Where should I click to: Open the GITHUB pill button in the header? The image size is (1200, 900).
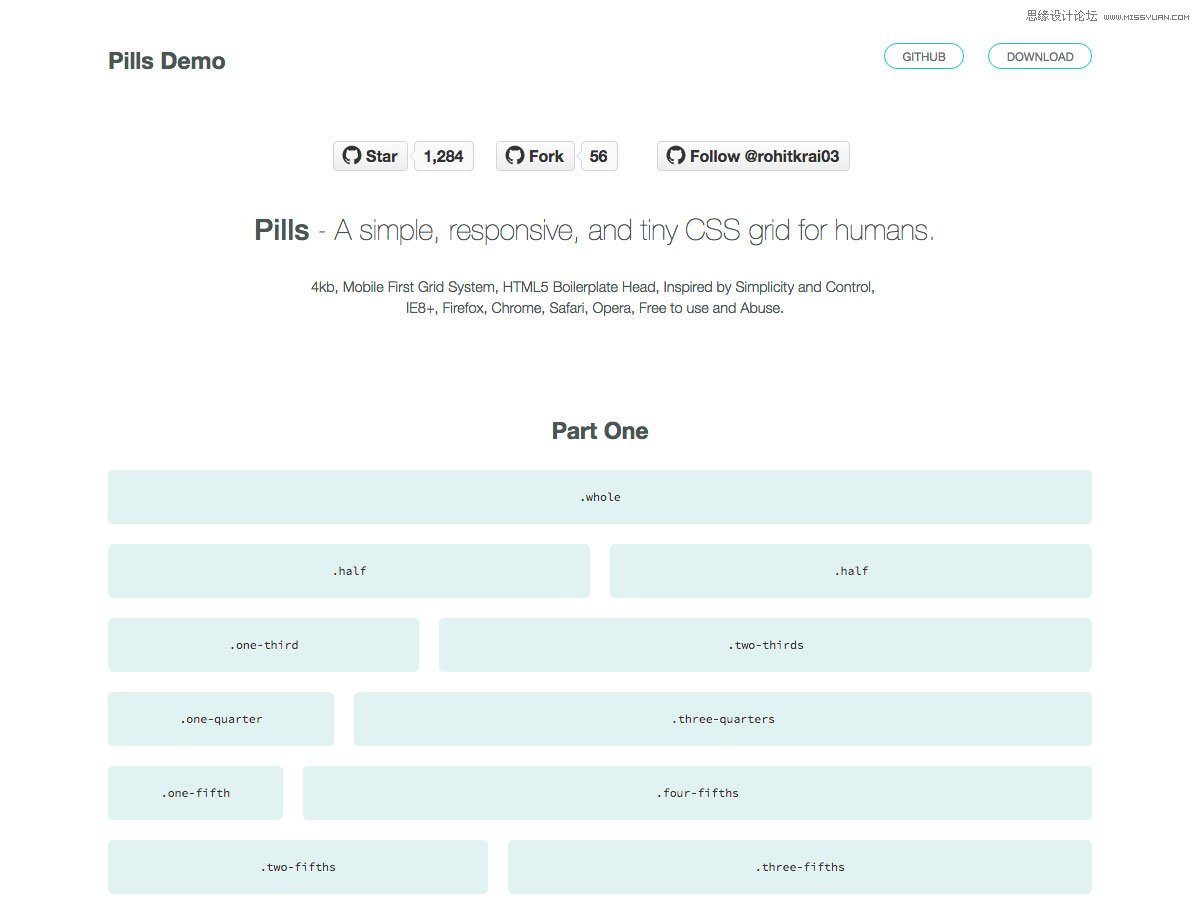[924, 57]
